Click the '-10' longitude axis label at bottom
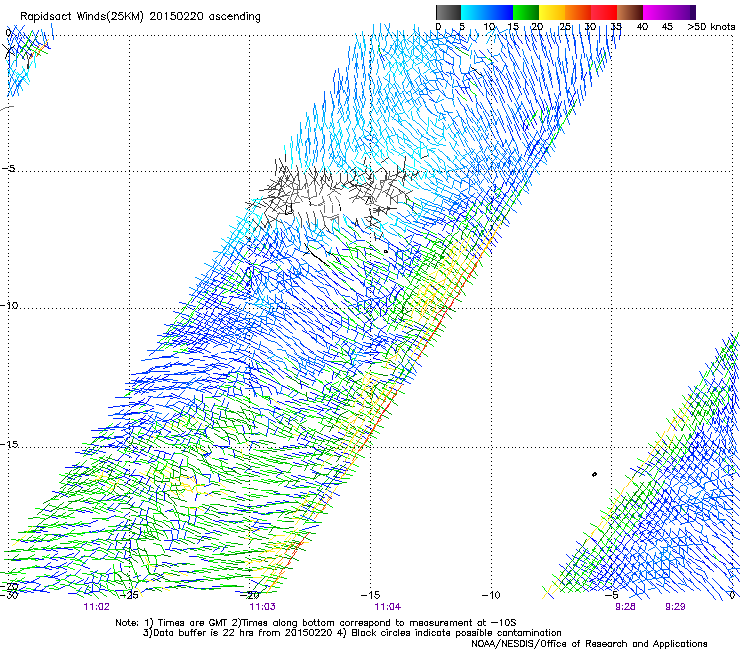740x650 pixels. click(491, 595)
